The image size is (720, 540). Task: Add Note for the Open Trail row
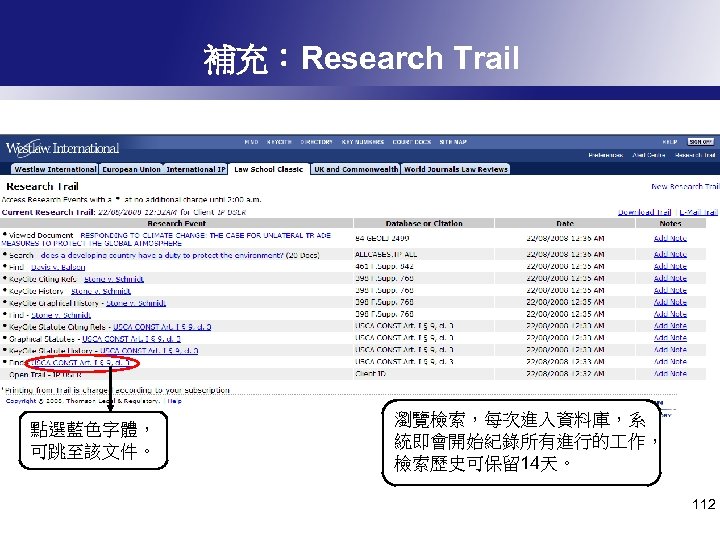pyautogui.click(x=670, y=373)
